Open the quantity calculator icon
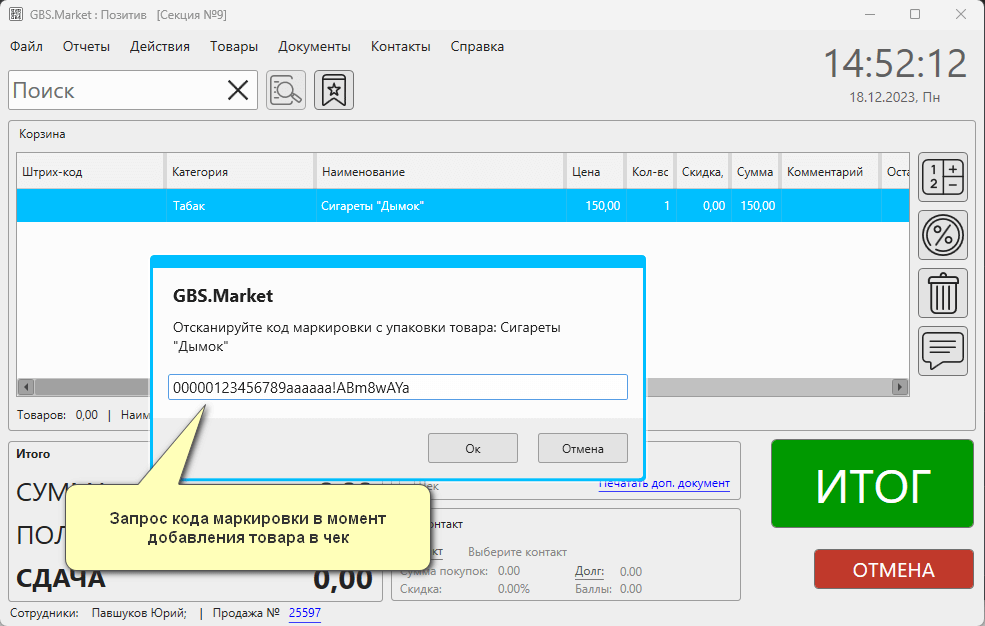Viewport: 985px width, 626px height. coord(942,178)
